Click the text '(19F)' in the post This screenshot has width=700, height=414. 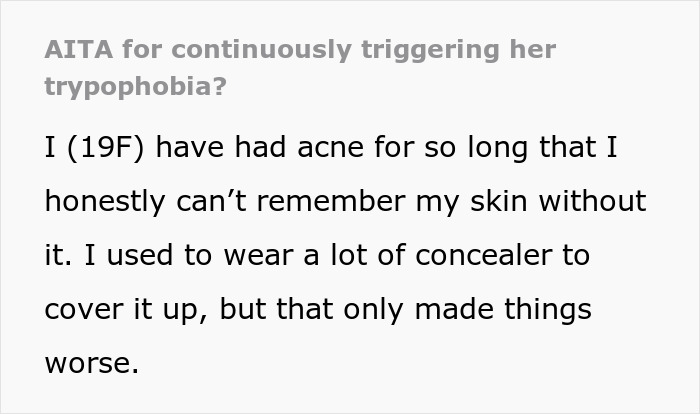click(x=105, y=147)
